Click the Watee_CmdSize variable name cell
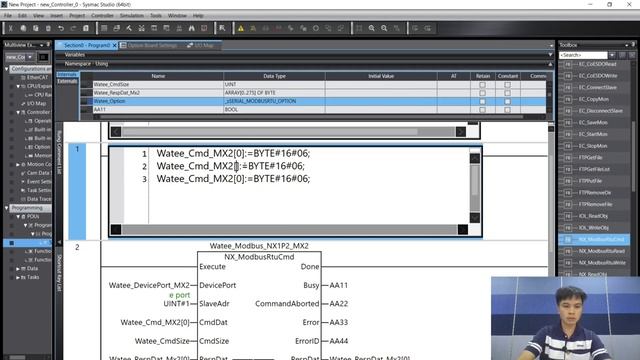The height and width of the screenshot is (360, 640). 158,84
